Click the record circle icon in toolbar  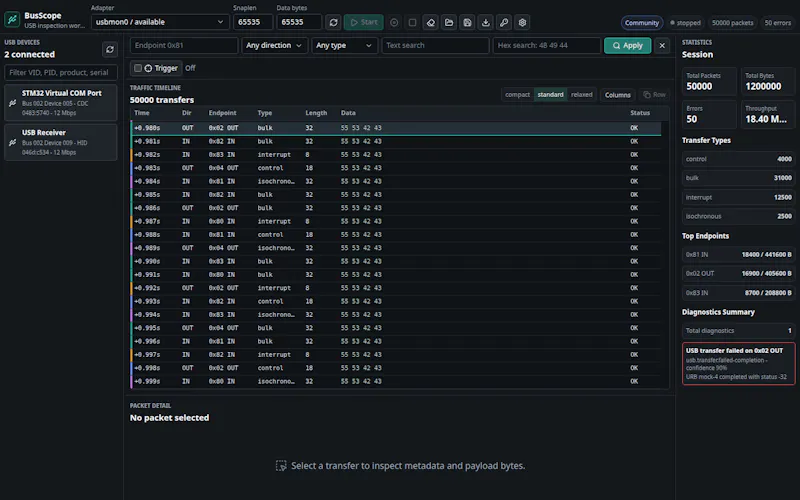(x=394, y=22)
